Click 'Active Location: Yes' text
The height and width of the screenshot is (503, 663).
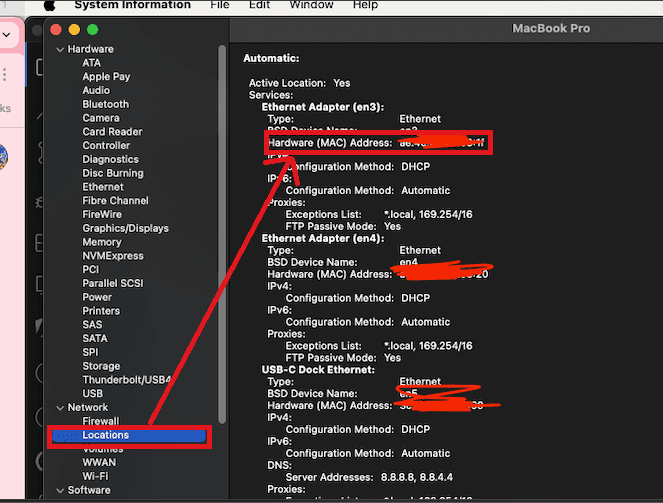tap(299, 83)
